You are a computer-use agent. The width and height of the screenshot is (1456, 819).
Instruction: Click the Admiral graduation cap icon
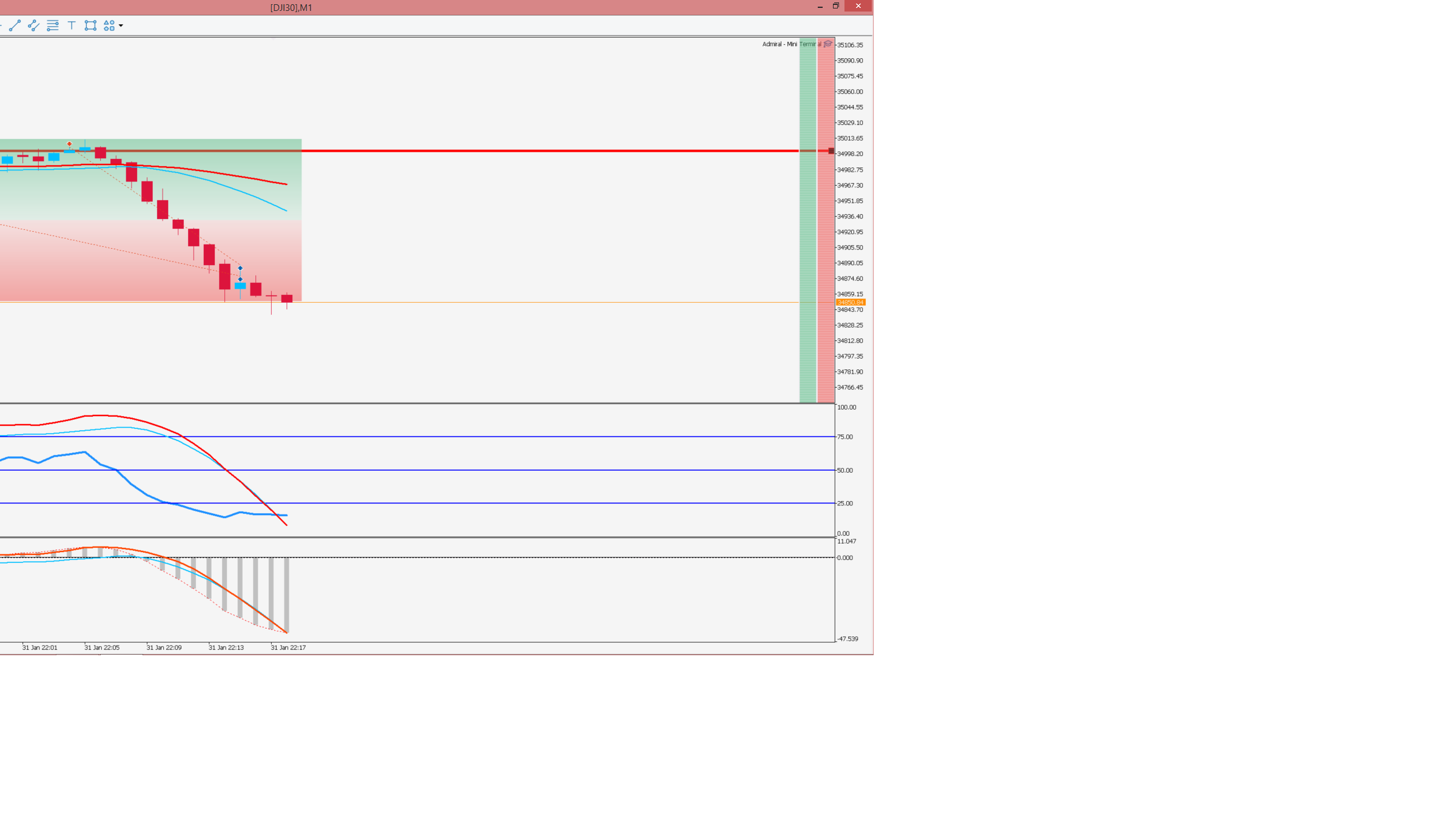tap(828, 44)
